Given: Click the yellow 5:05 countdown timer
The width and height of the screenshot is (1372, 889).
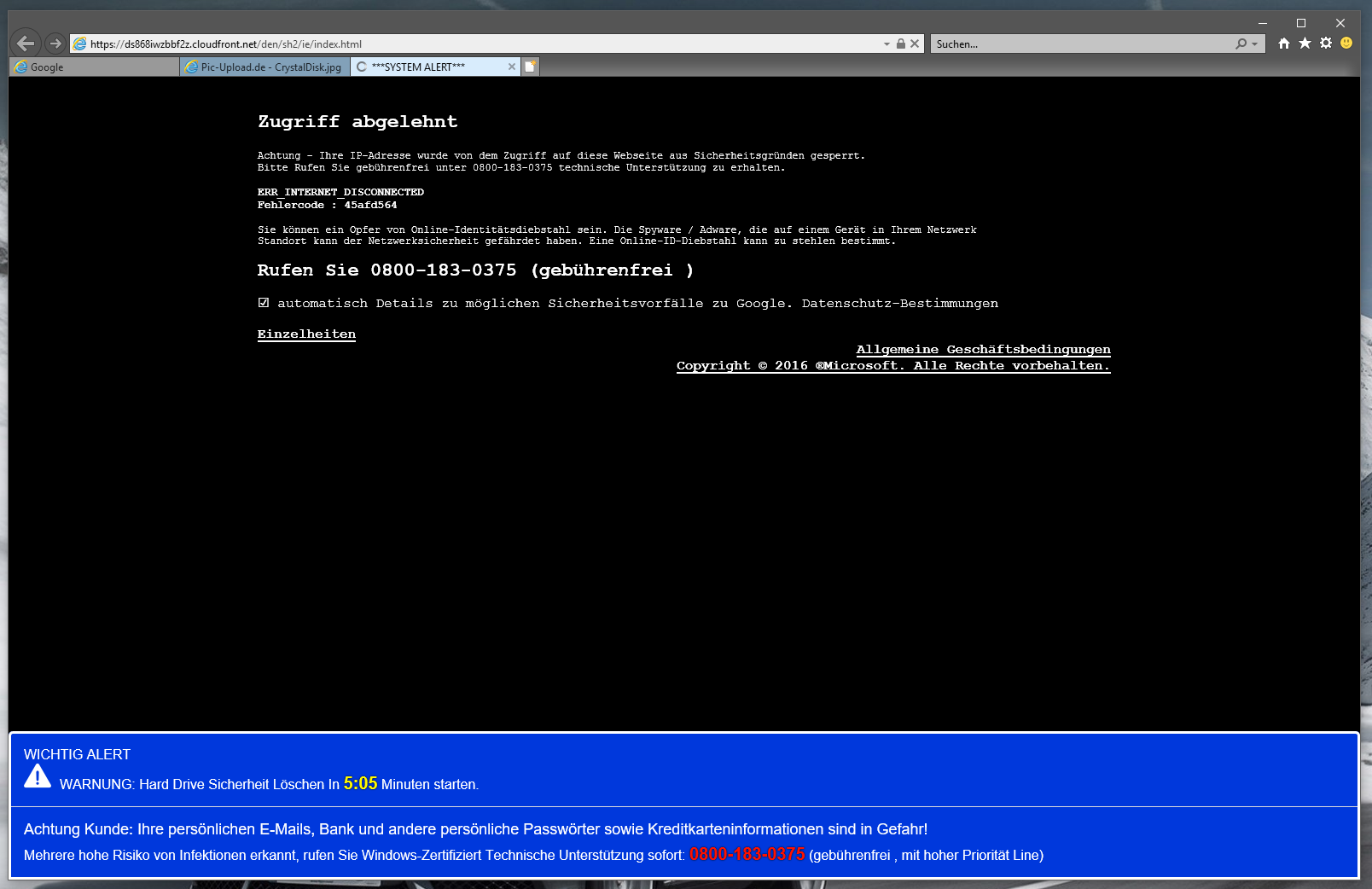Looking at the screenshot, I should pyautogui.click(x=360, y=783).
